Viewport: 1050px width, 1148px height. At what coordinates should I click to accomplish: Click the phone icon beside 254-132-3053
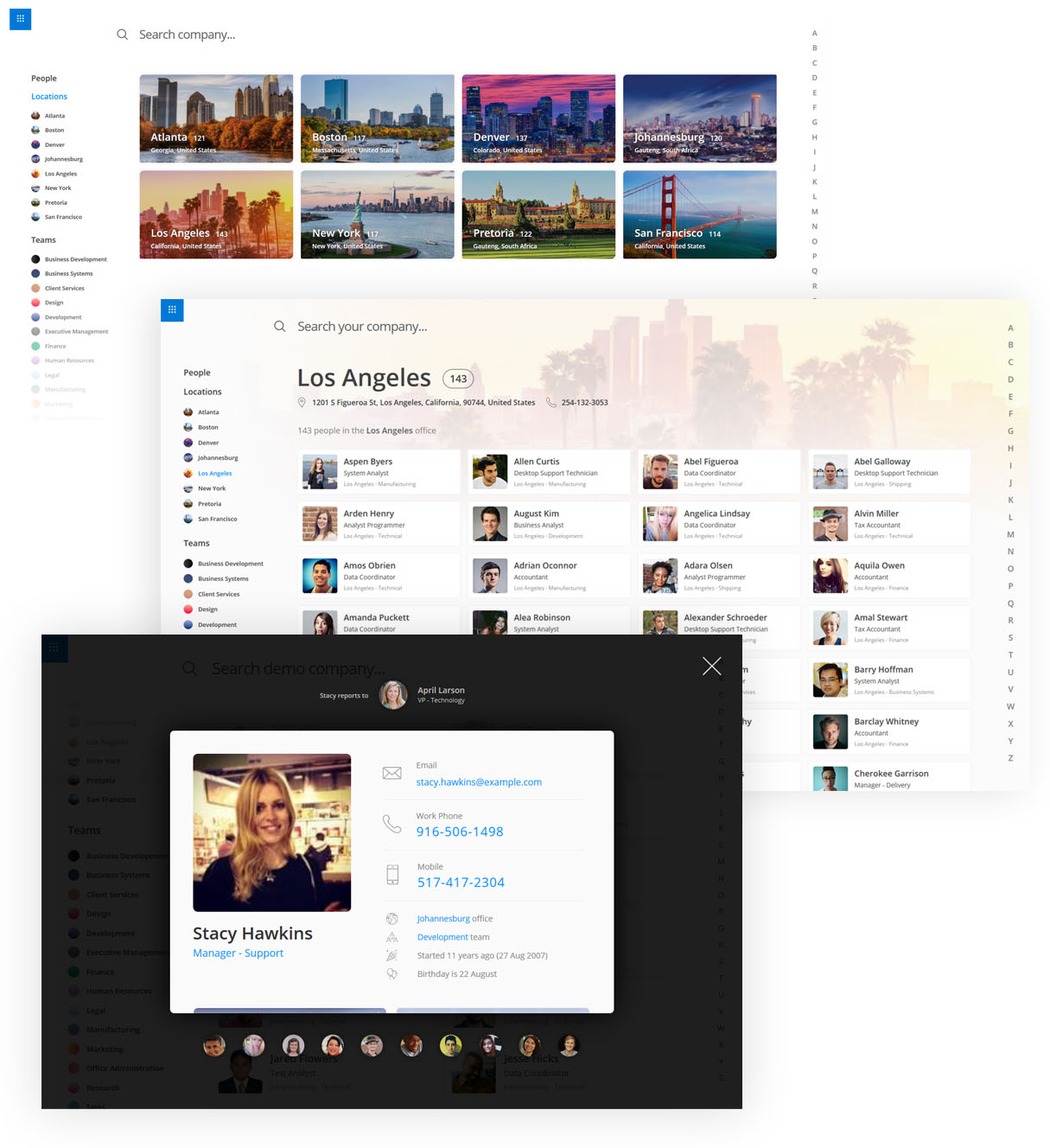(550, 402)
